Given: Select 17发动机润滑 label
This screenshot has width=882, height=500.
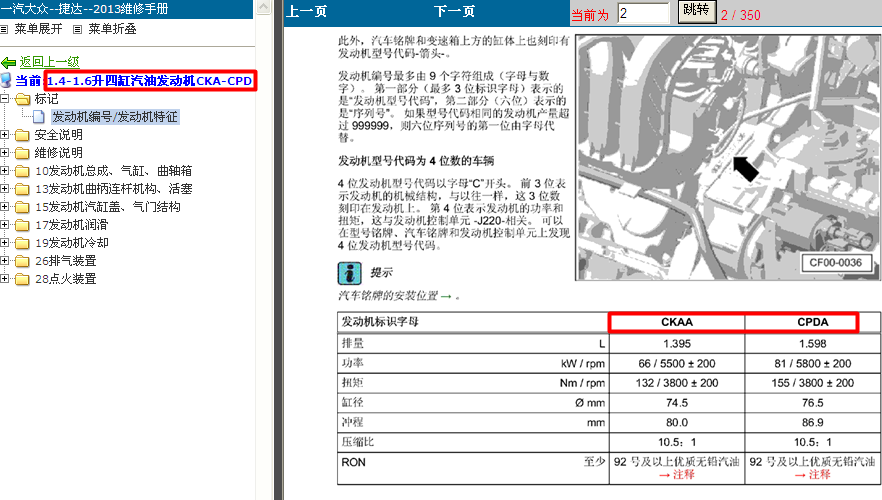Looking at the screenshot, I should click(71, 225).
